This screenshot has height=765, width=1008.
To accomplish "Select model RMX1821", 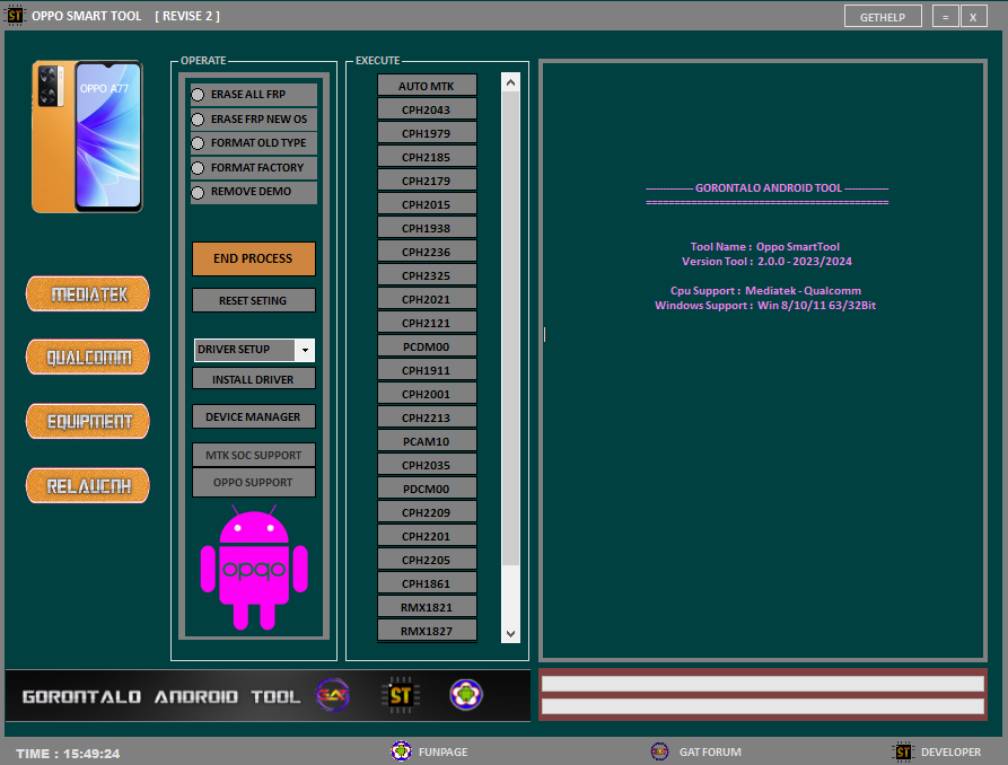I will coord(427,608).
